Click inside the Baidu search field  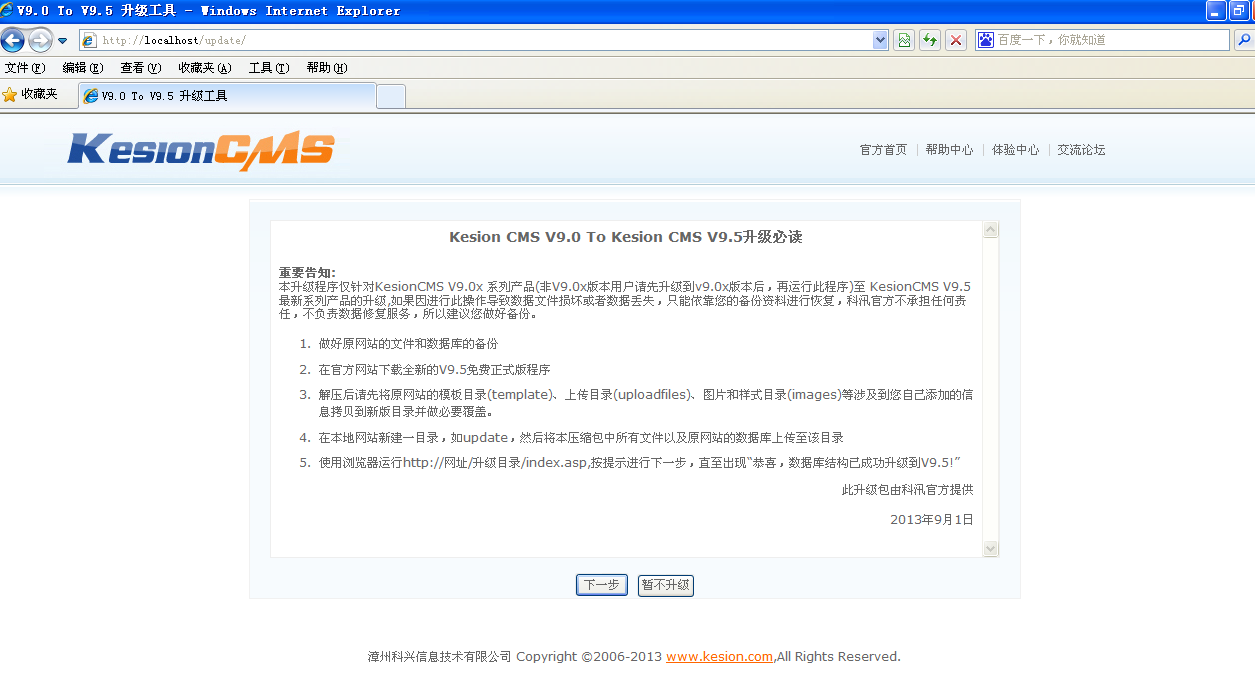point(1100,40)
